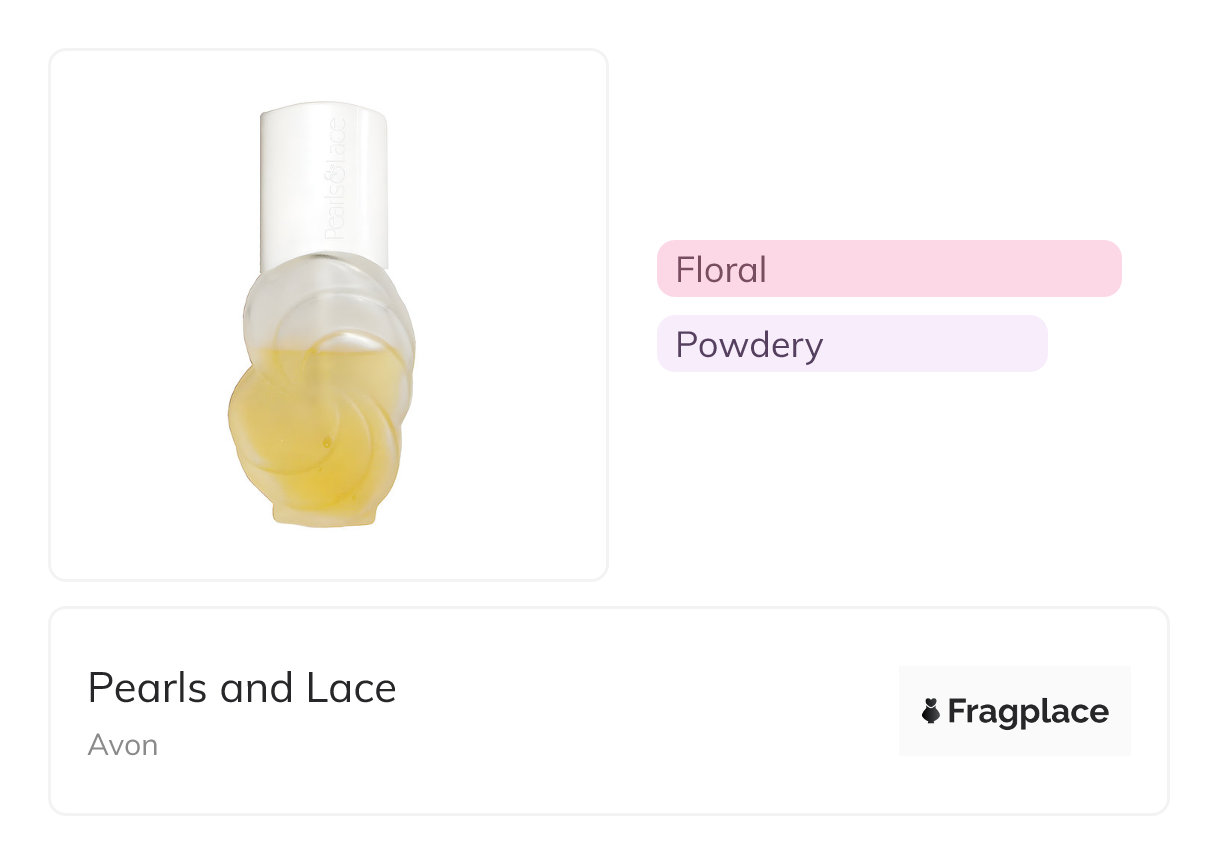Image resolution: width=1218 pixels, height=864 pixels.
Task: Click the Fragplace wordmark text
Action: pyautogui.click(x=1028, y=711)
